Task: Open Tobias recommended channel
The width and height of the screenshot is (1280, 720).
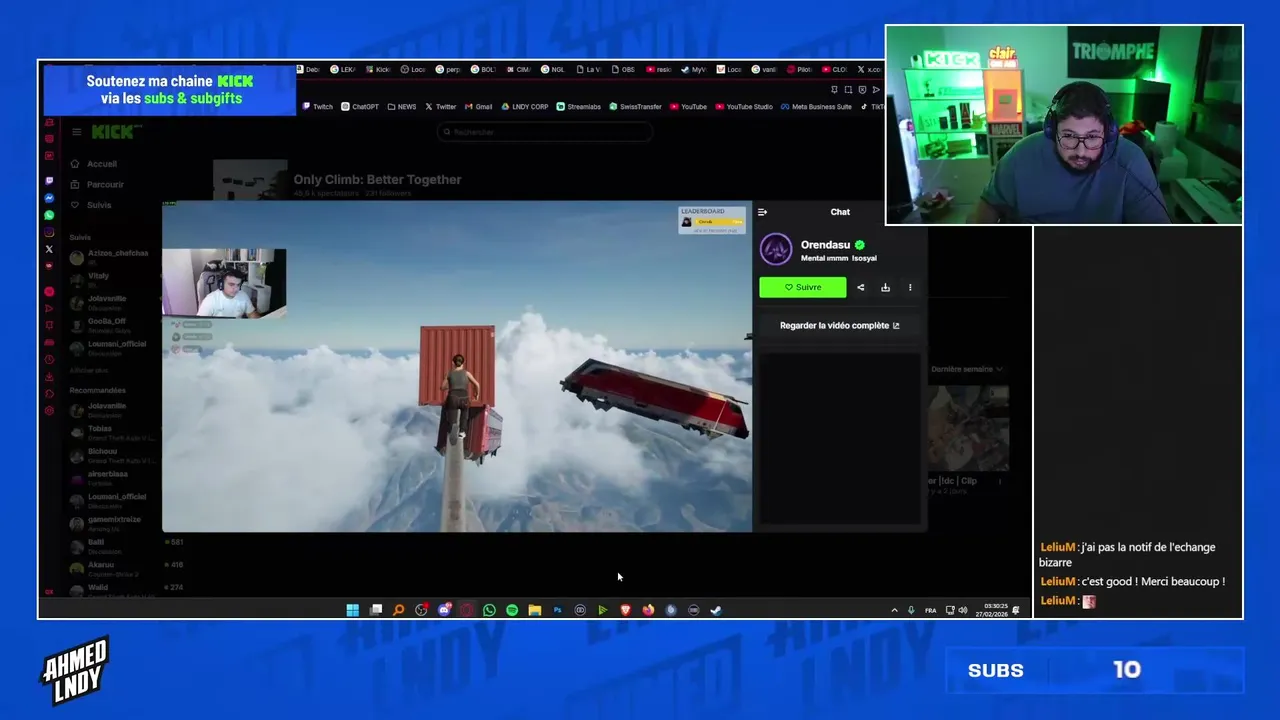Action: pyautogui.click(x=110, y=432)
